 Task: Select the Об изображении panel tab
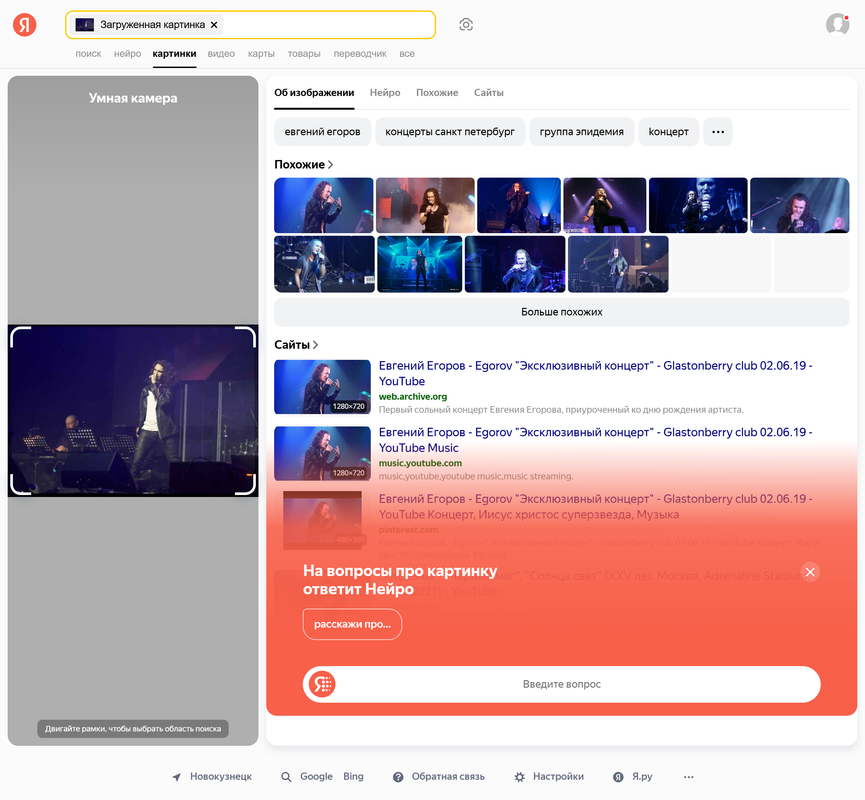tap(314, 93)
